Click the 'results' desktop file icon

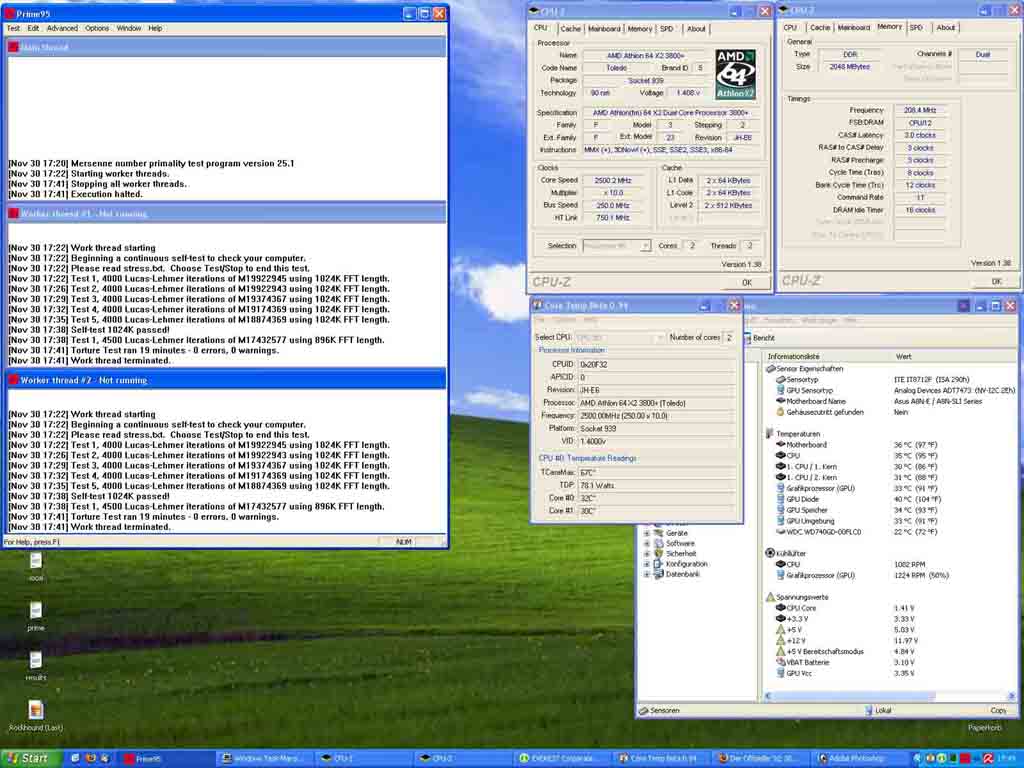pyautogui.click(x=36, y=660)
